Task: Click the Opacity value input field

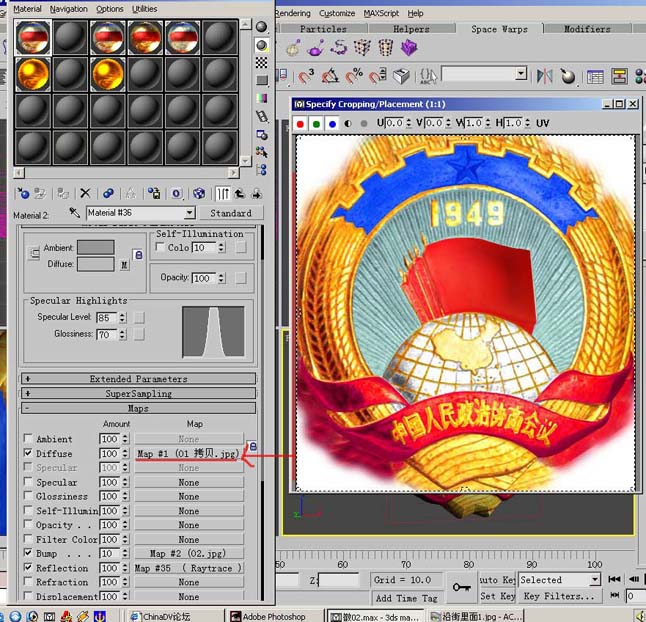Action: [204, 278]
